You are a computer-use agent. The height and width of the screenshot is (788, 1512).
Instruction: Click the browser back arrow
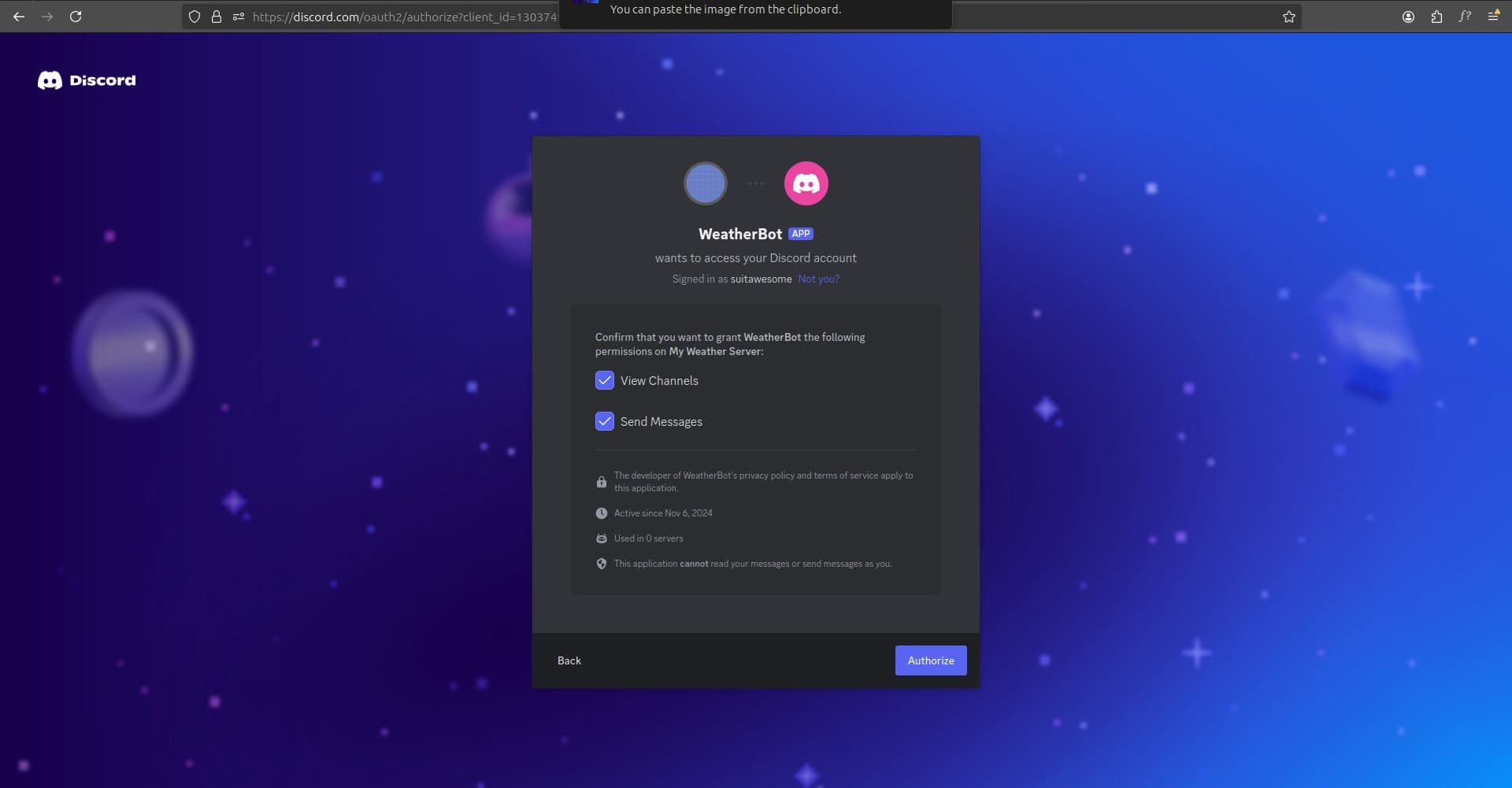coord(19,17)
